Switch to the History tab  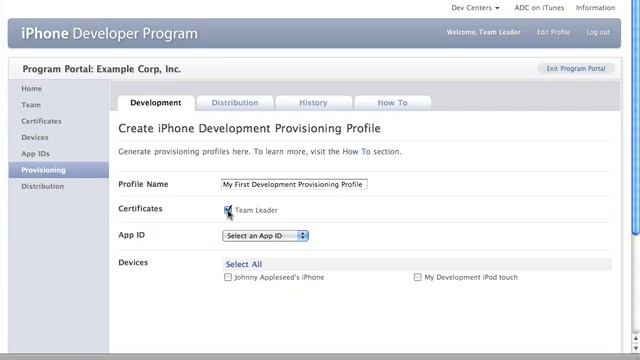click(x=313, y=103)
